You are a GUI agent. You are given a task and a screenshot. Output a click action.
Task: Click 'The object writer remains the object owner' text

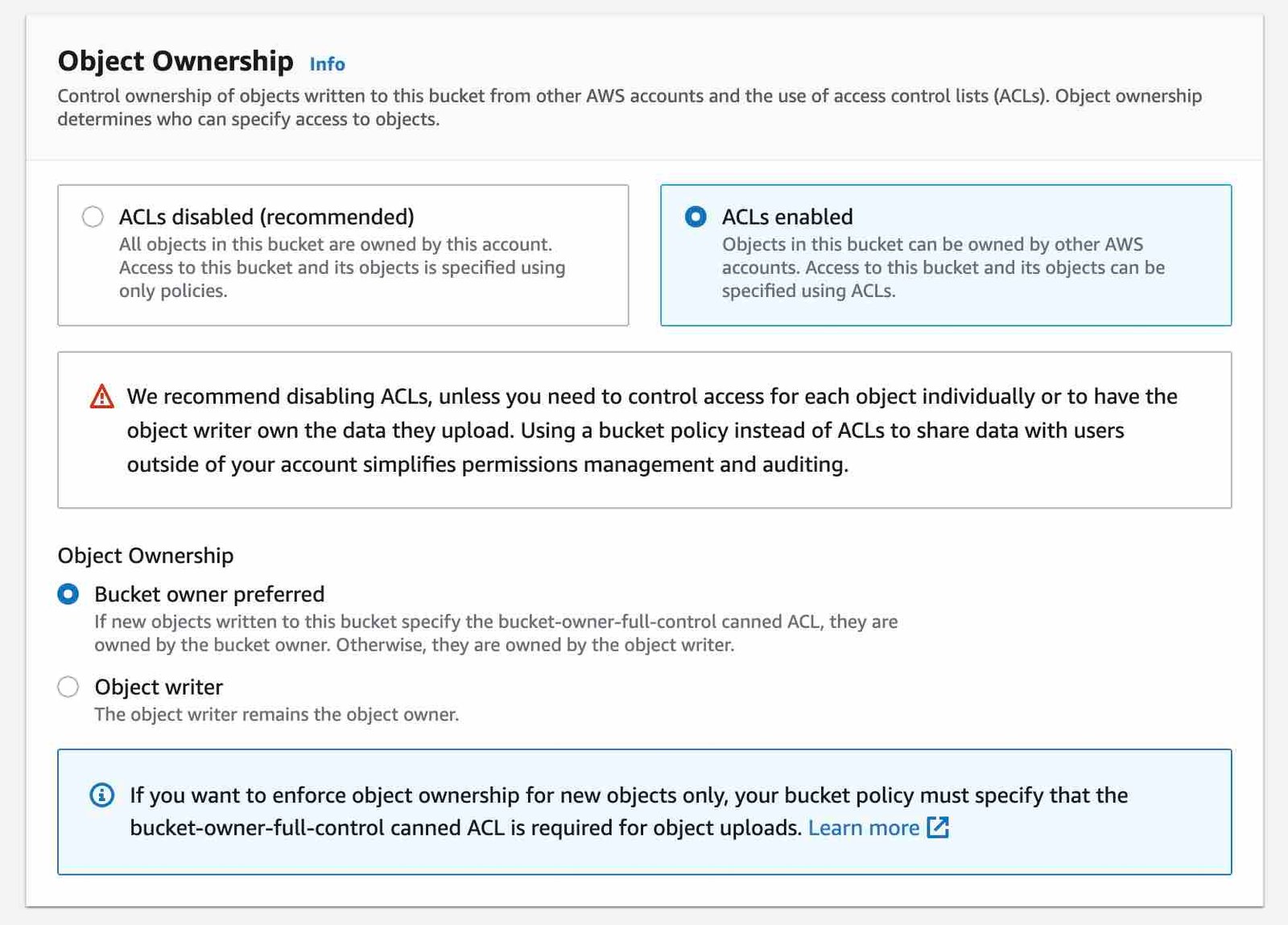[x=276, y=714]
